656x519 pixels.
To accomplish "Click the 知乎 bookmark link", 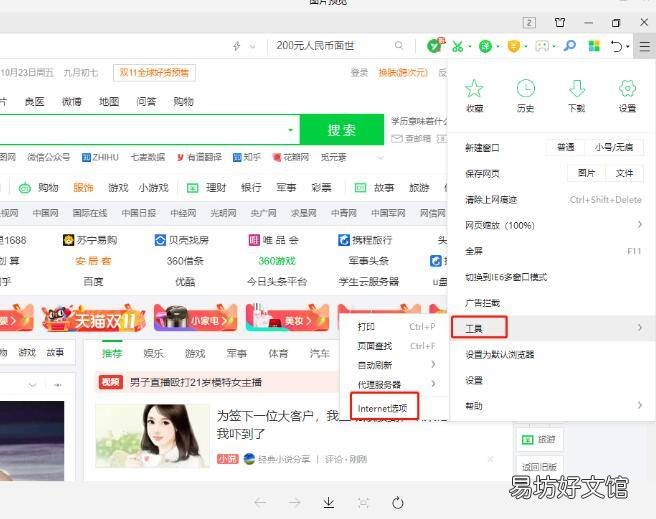I will pos(247,158).
